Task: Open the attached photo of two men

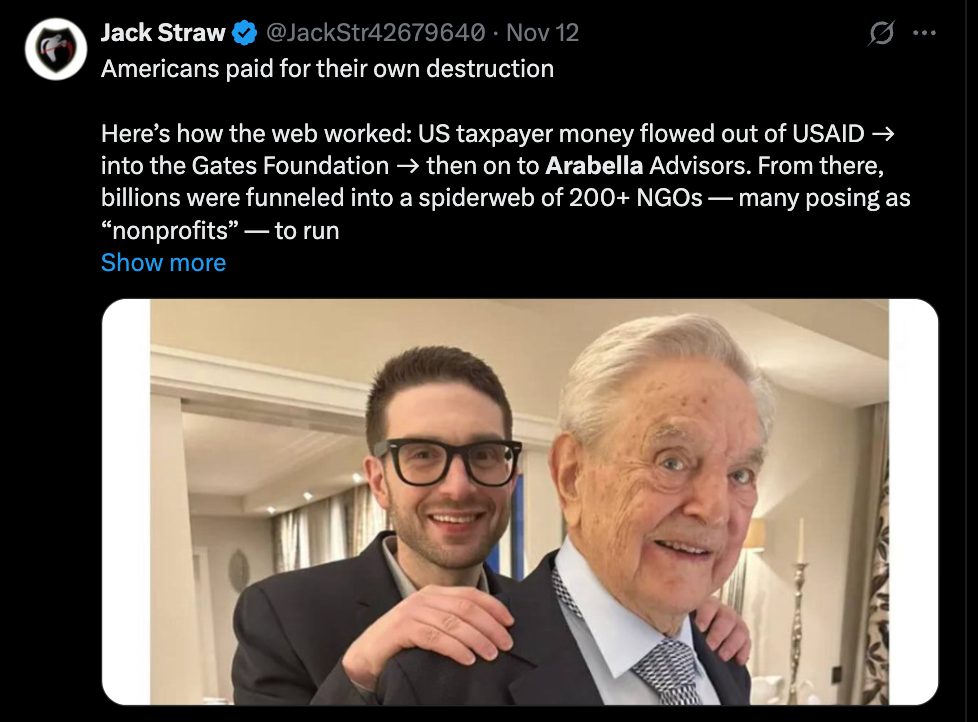Action: tap(520, 502)
